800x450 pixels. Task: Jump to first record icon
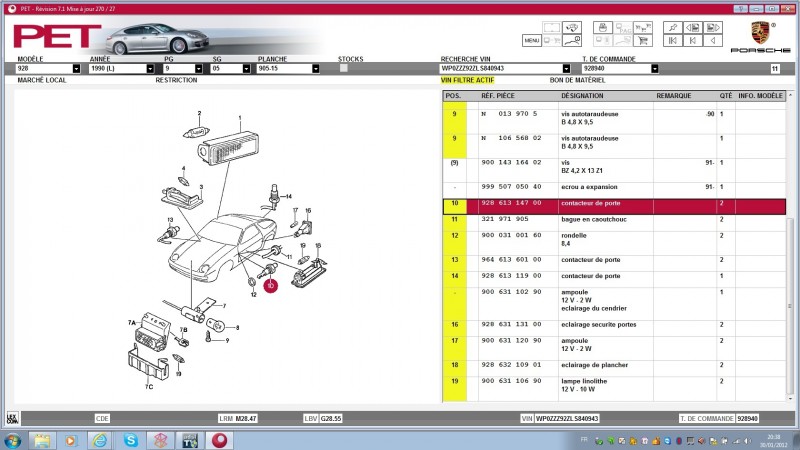[x=672, y=40]
